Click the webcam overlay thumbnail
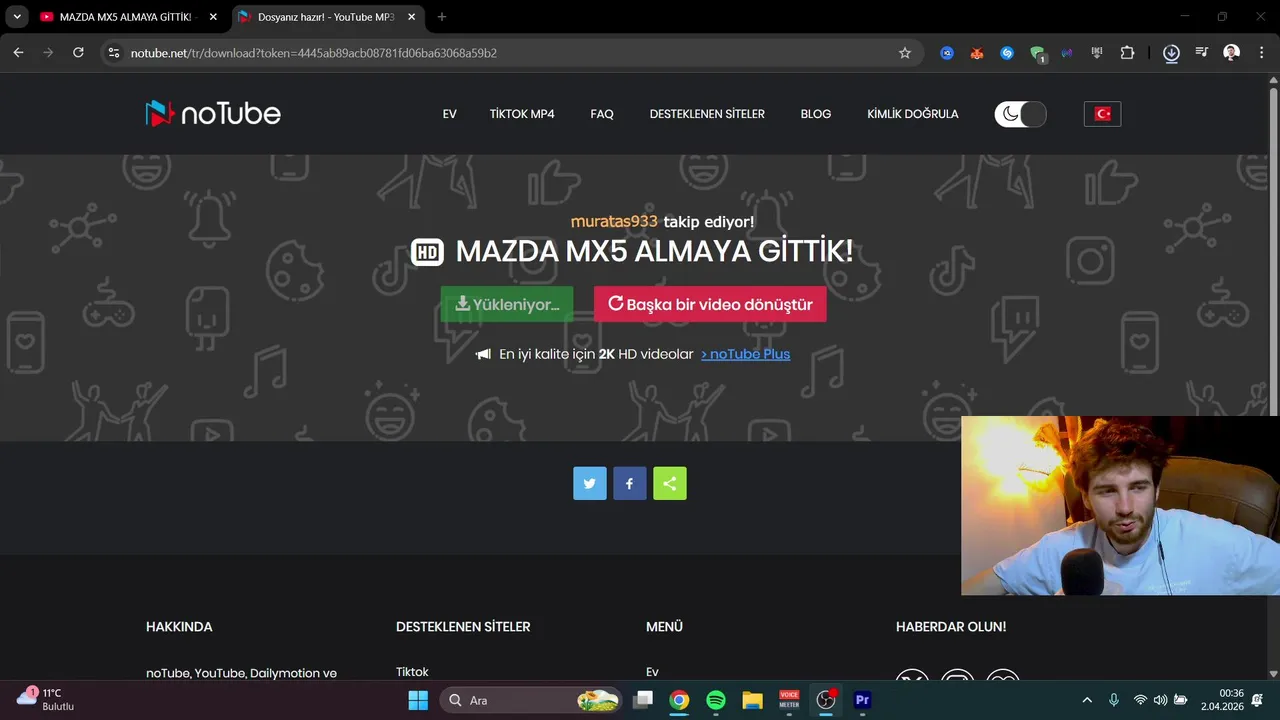Image resolution: width=1280 pixels, height=720 pixels. 1120,505
